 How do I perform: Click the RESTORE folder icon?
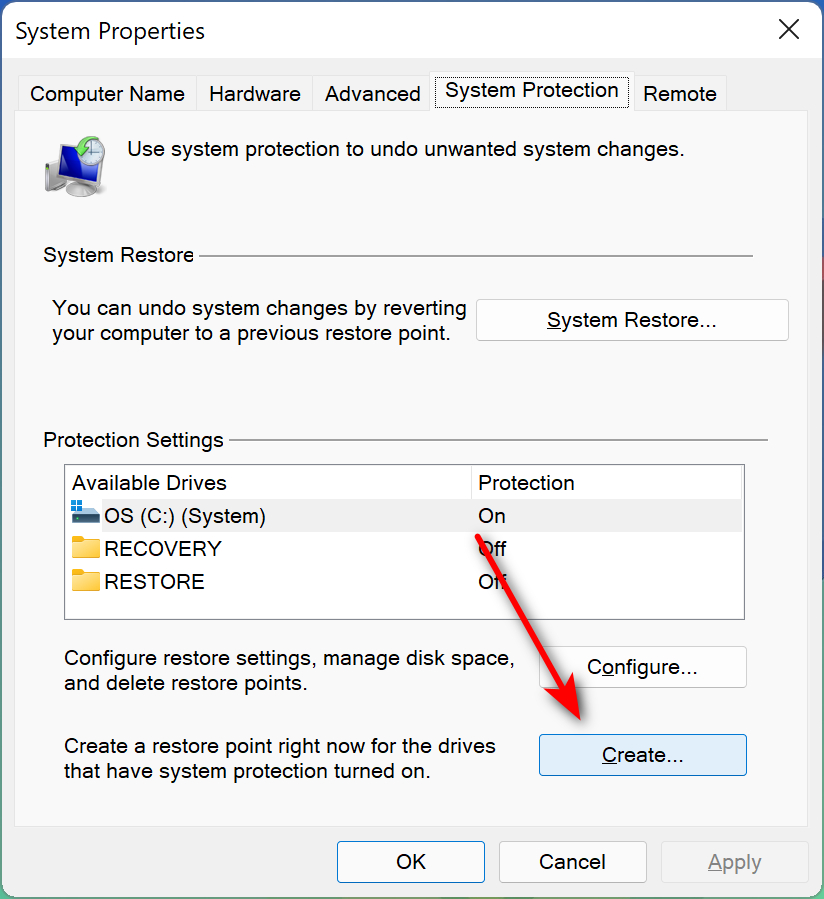click(x=86, y=581)
